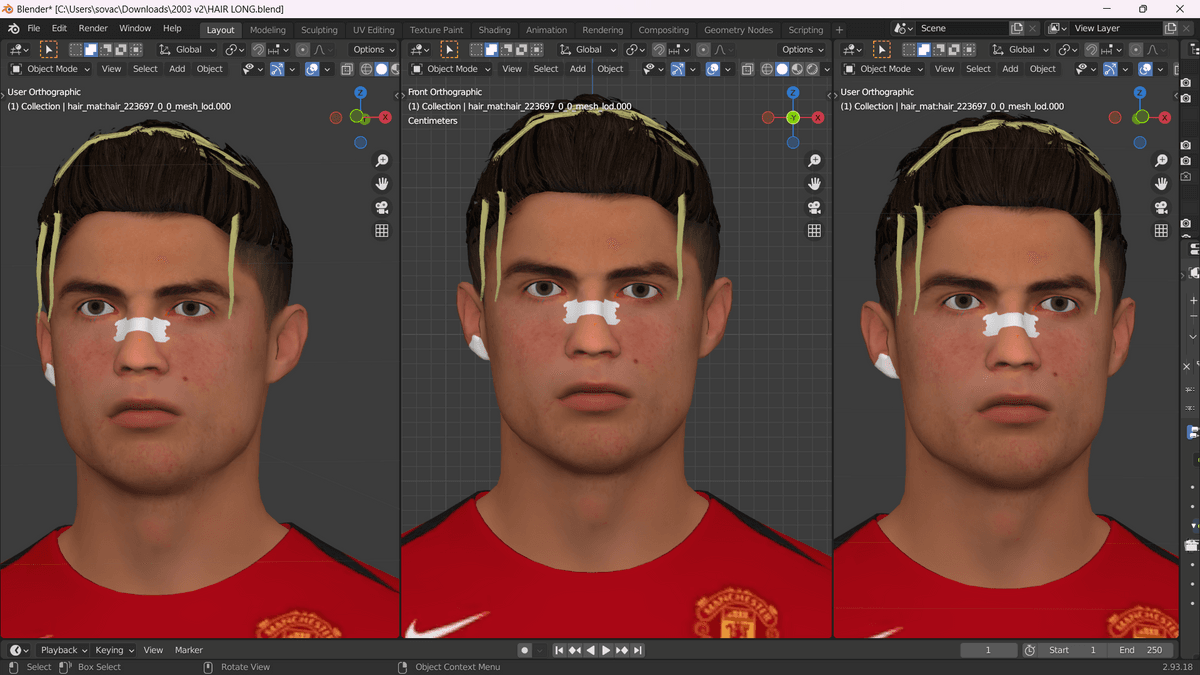This screenshot has height=675, width=1200.
Task: Open the File menu
Action: [x=34, y=29]
